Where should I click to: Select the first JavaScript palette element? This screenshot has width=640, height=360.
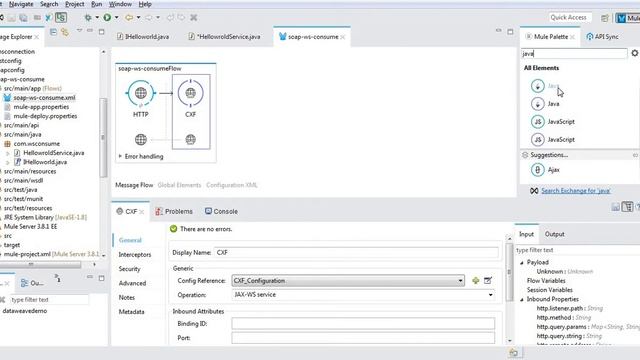(x=553, y=122)
